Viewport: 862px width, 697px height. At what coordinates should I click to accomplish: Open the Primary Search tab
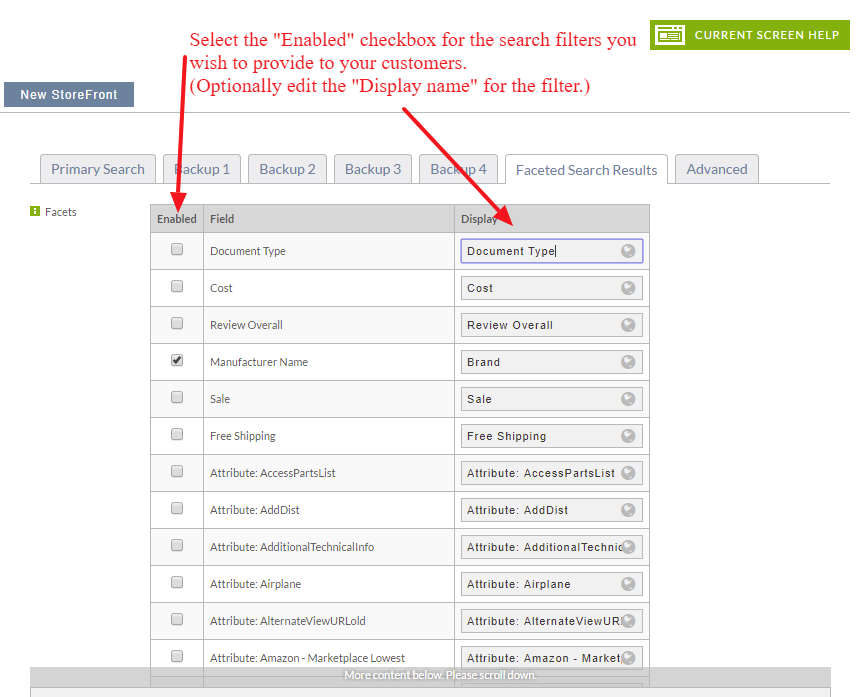coord(98,169)
